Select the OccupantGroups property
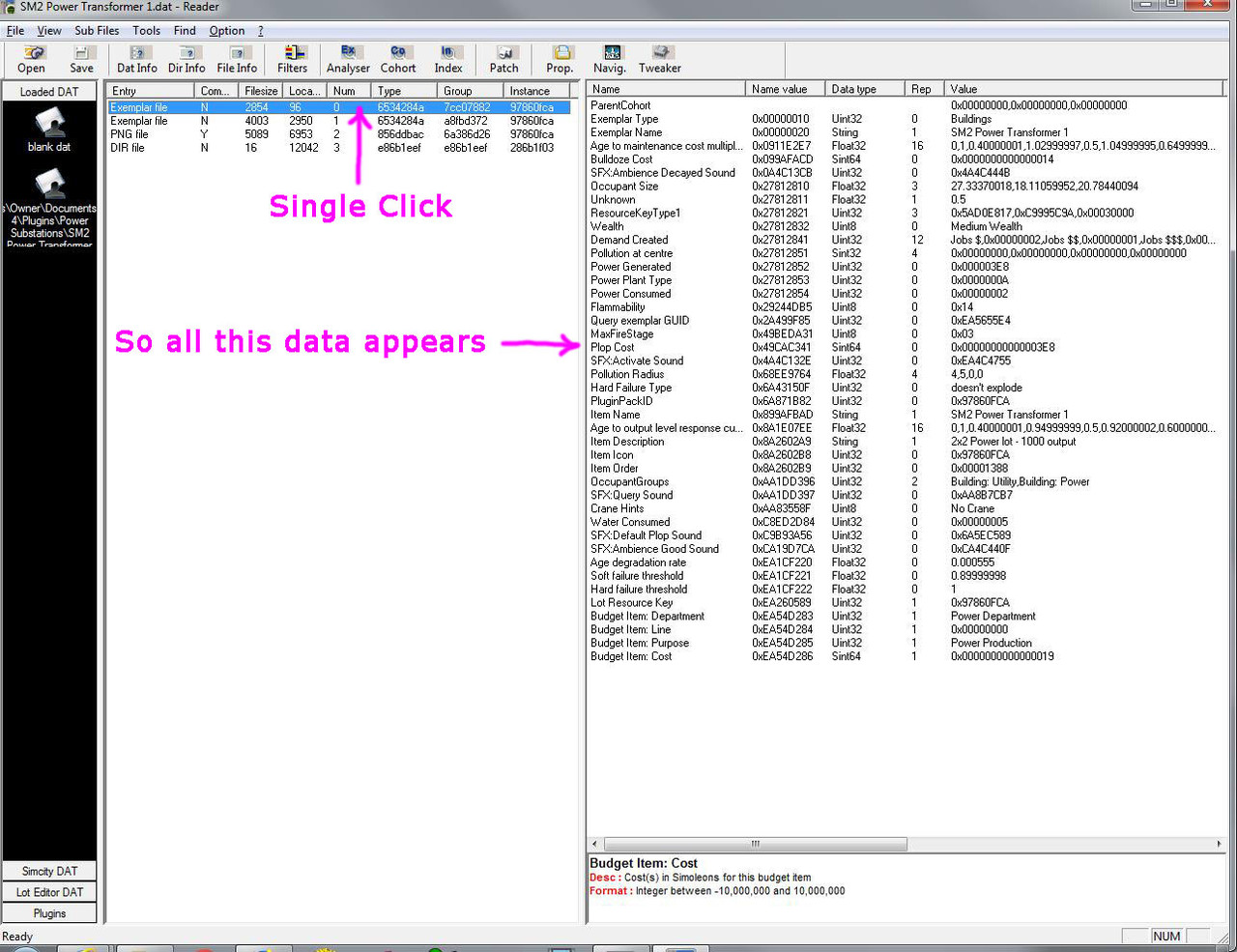 coord(906,481)
